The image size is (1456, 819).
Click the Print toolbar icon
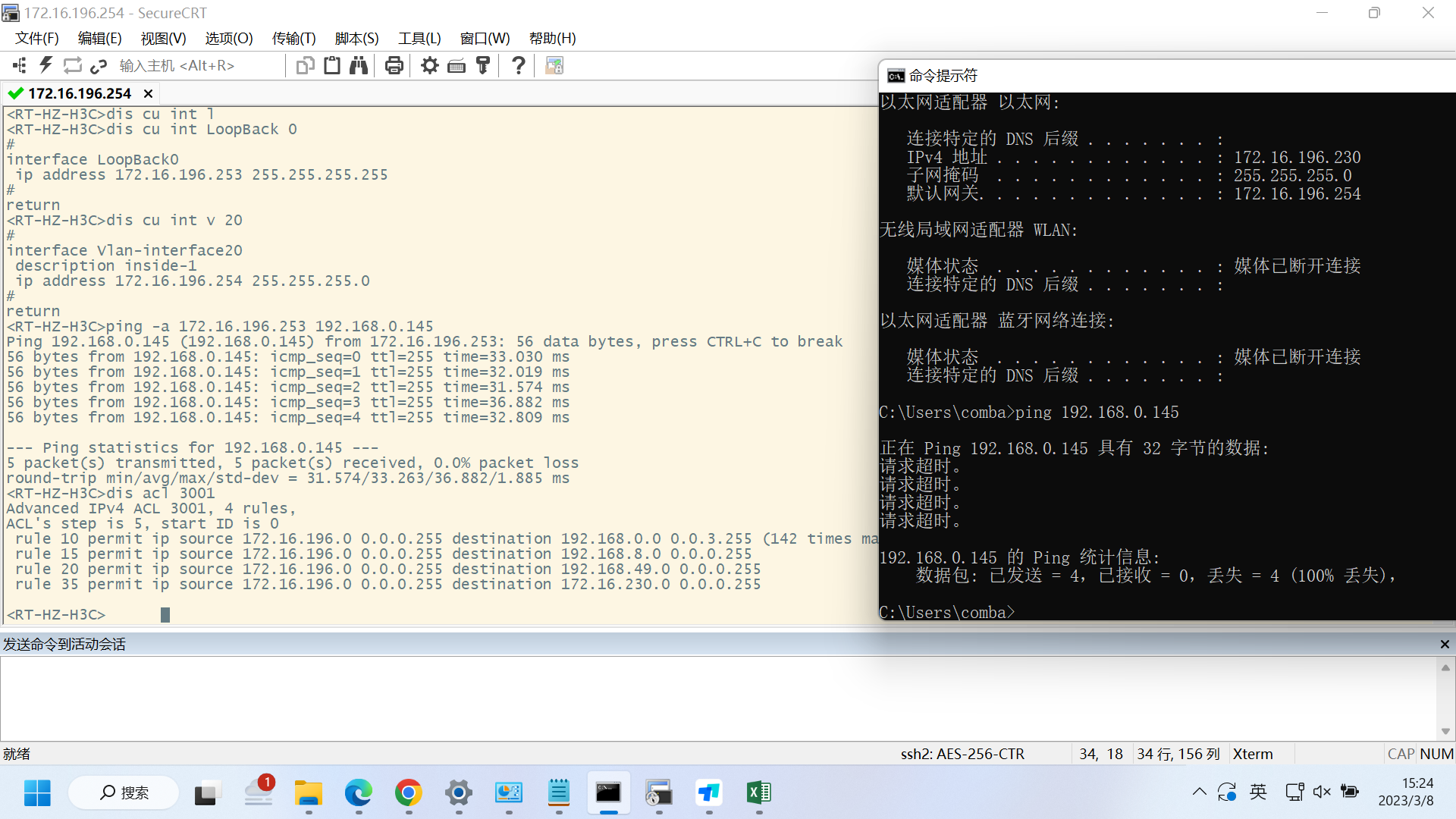coord(394,66)
